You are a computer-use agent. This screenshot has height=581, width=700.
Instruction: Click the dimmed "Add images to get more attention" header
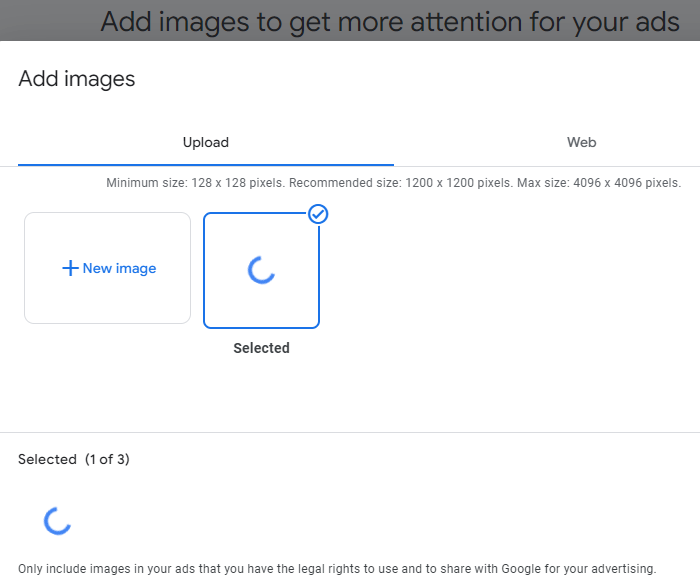point(389,21)
